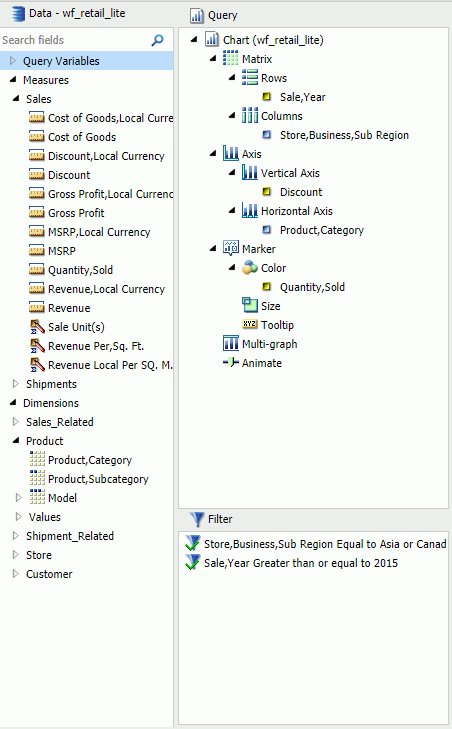Image resolution: width=452 pixels, height=729 pixels.
Task: Click the database icon beside Data - wf_retail_lite
Action: coord(18,13)
